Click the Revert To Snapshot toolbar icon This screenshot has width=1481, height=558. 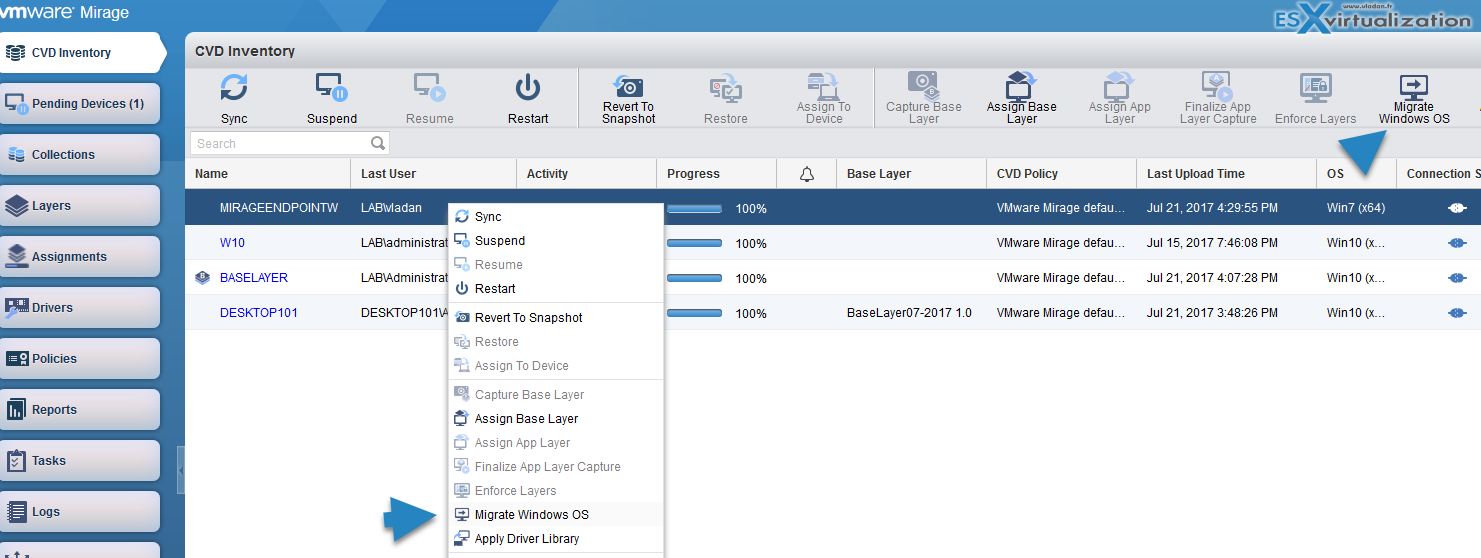pyautogui.click(x=628, y=85)
